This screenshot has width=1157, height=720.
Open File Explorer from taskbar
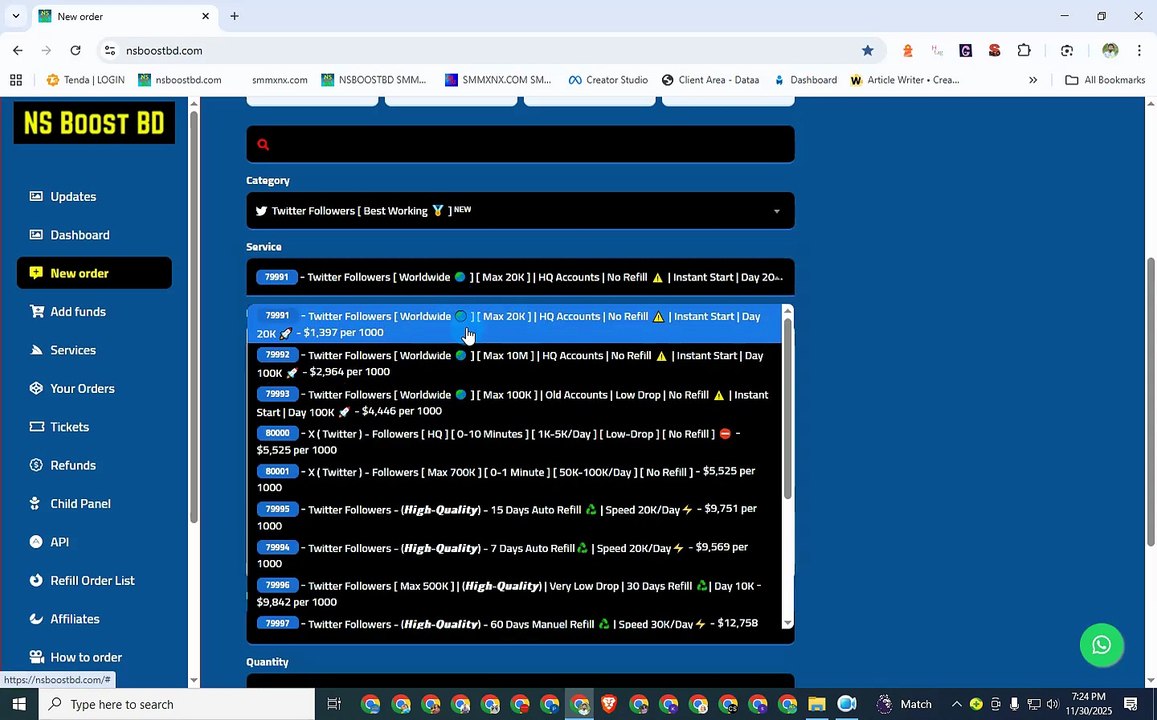coord(816,705)
